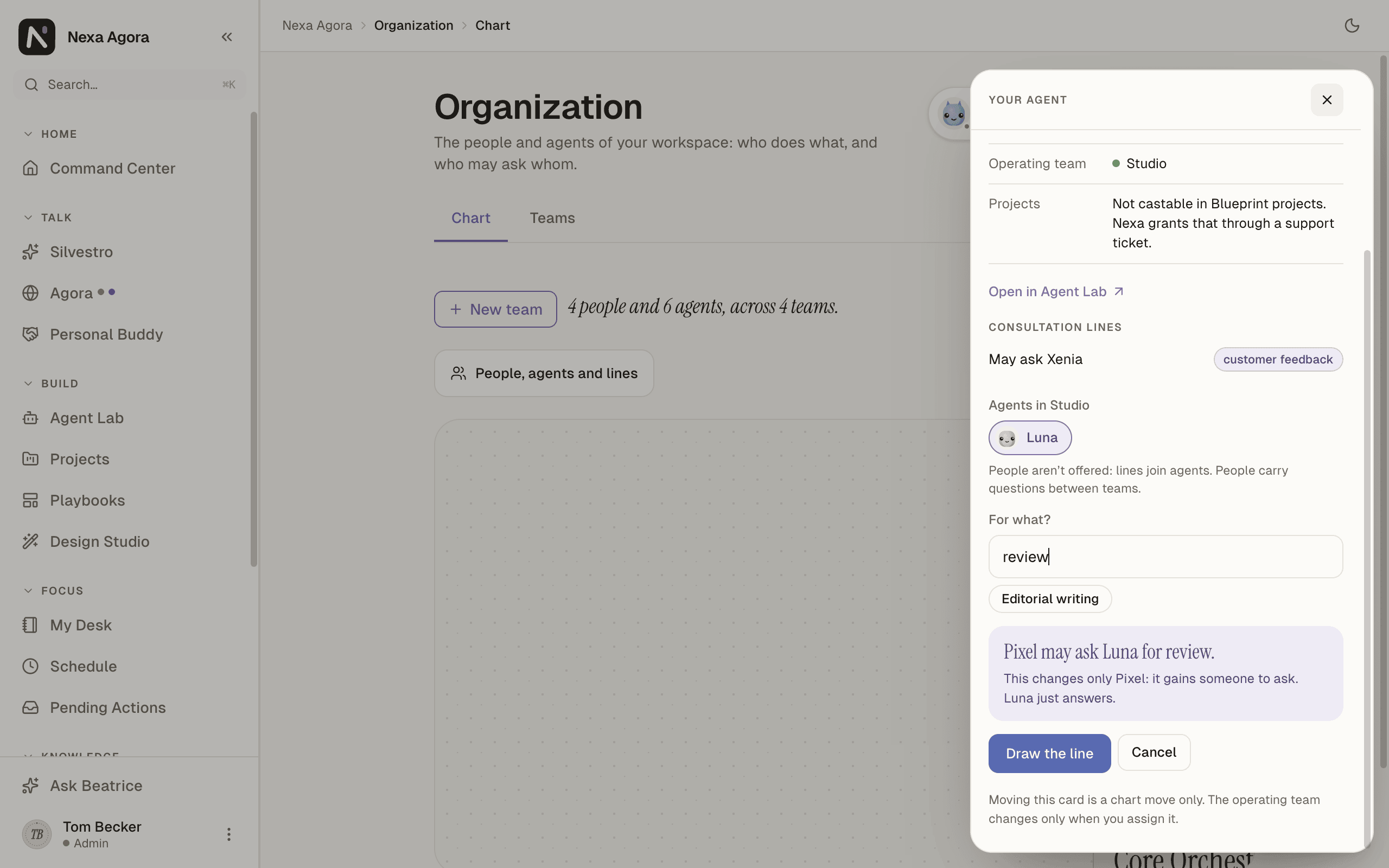Image resolution: width=1389 pixels, height=868 pixels.
Task: Toggle dark mode moon icon
Action: click(1352, 25)
